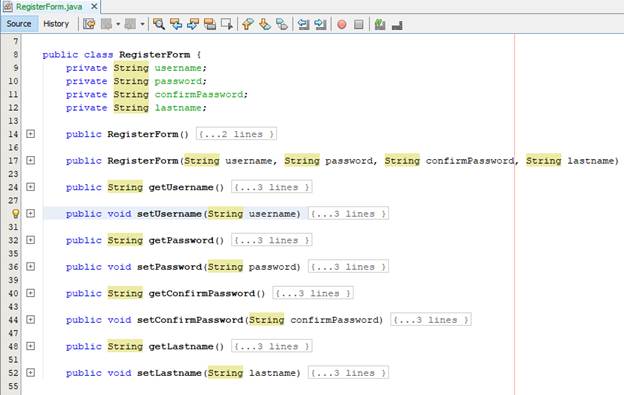Expand the setLastname method fold

tap(31, 373)
